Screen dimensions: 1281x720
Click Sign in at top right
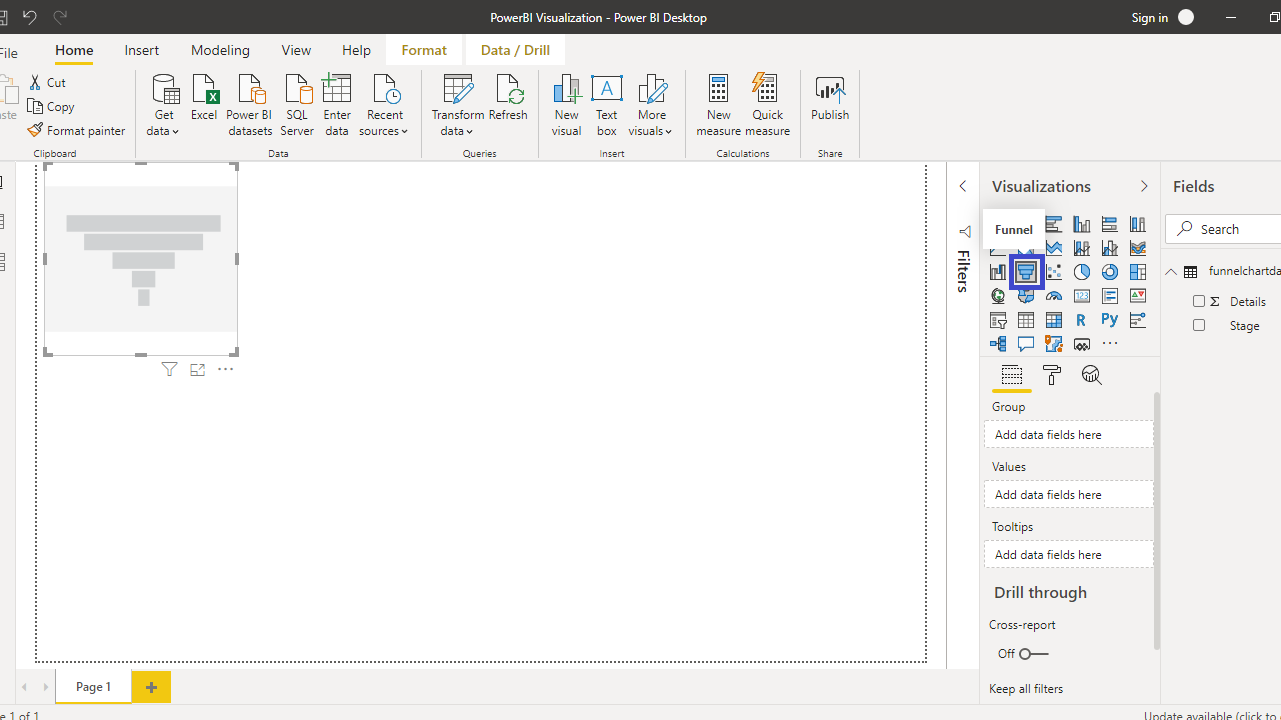pyautogui.click(x=1150, y=17)
